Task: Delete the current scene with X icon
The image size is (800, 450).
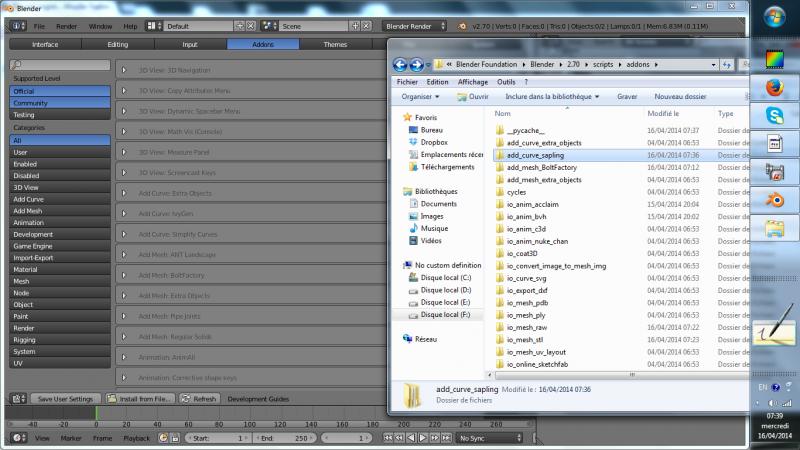Action: (x=366, y=26)
